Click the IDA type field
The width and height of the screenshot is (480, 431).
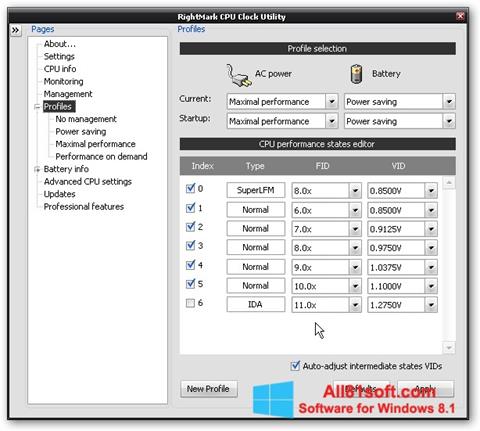click(x=256, y=304)
